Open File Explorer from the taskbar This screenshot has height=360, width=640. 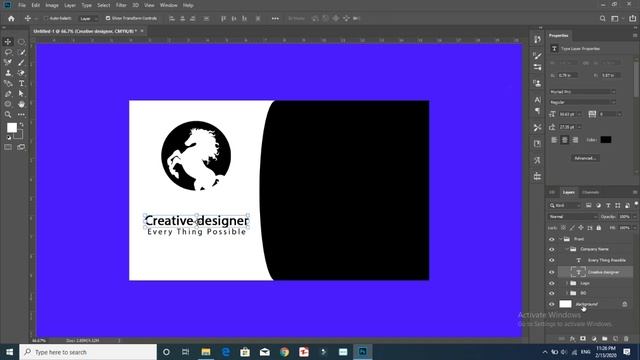[206, 352]
